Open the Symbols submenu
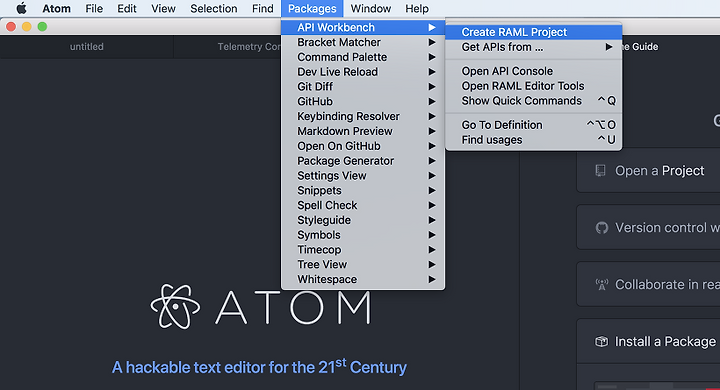720x390 pixels. coord(363,235)
